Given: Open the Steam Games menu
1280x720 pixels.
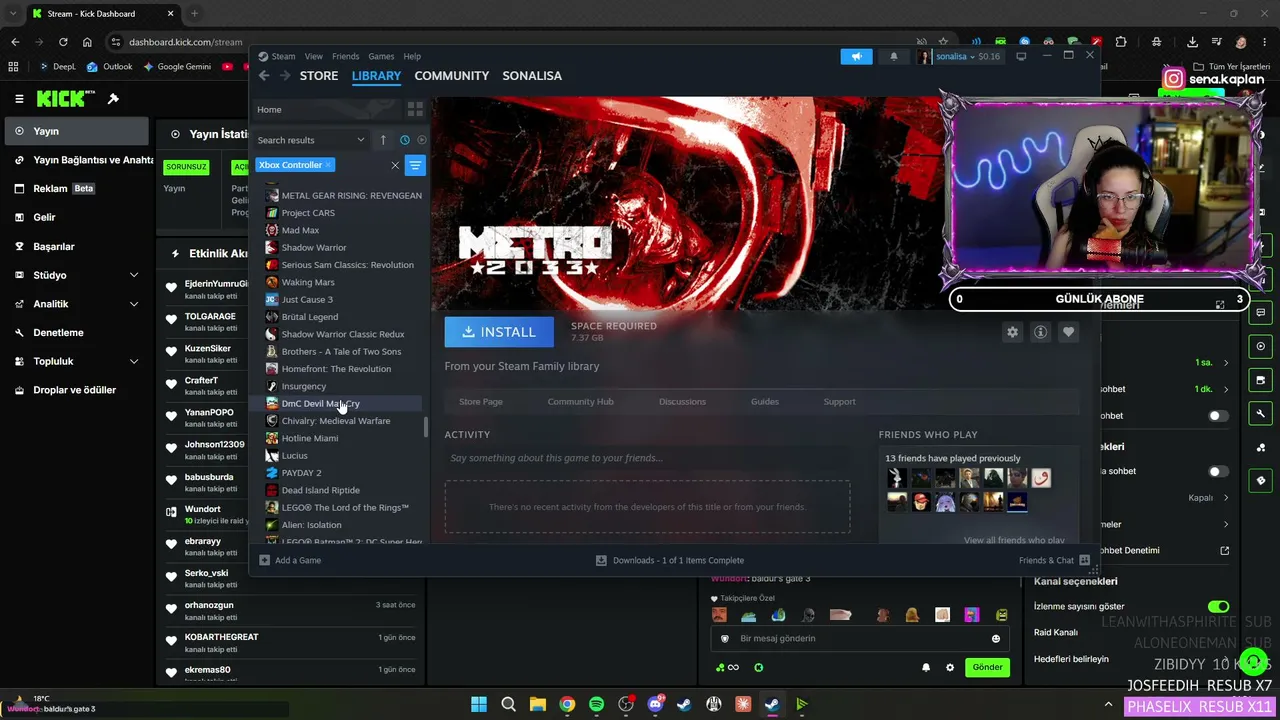Looking at the screenshot, I should pyautogui.click(x=381, y=56).
